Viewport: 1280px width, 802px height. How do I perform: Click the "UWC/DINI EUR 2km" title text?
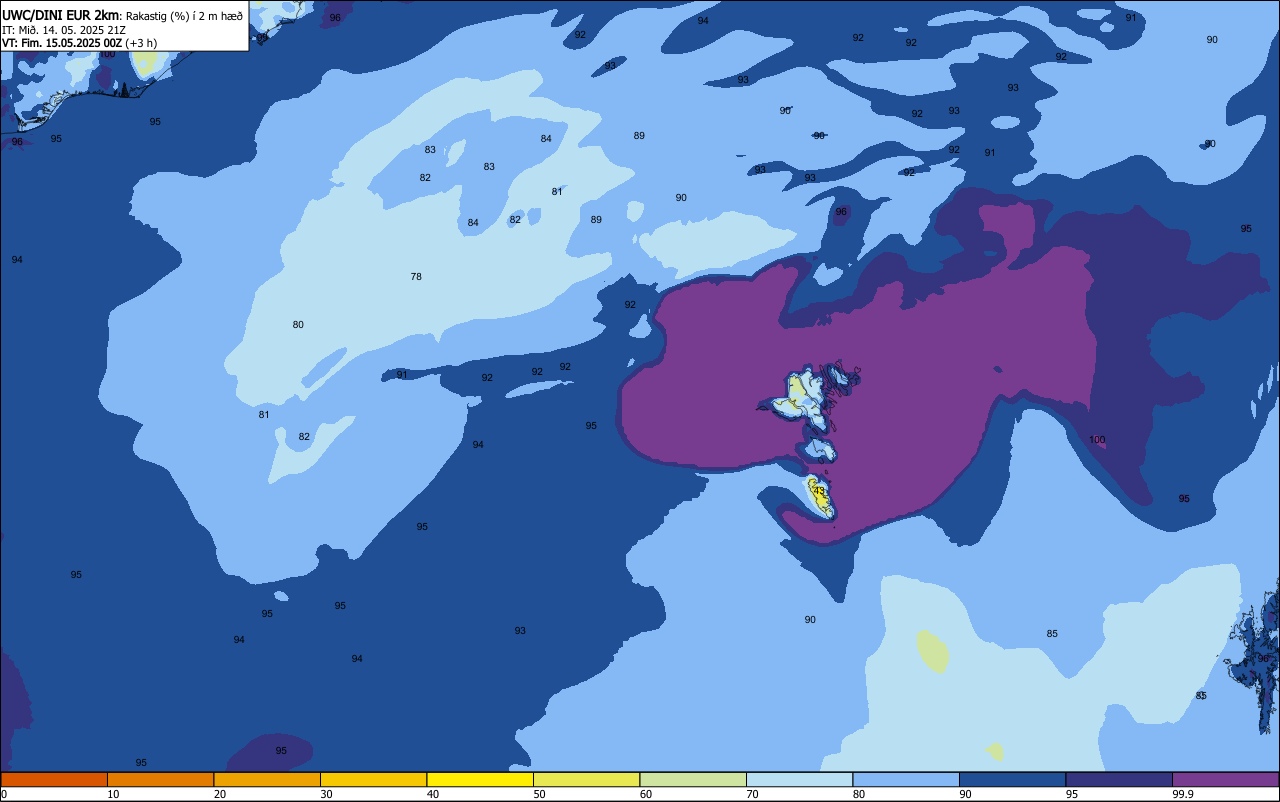pyautogui.click(x=61, y=15)
